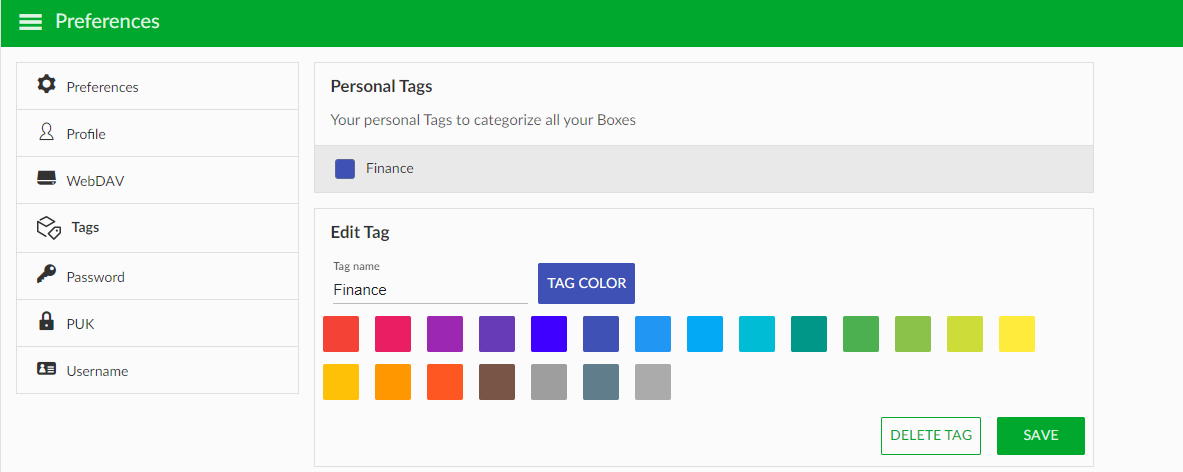Click the Preferences gear icon
Image resolution: width=1183 pixels, height=472 pixels.
click(x=46, y=84)
